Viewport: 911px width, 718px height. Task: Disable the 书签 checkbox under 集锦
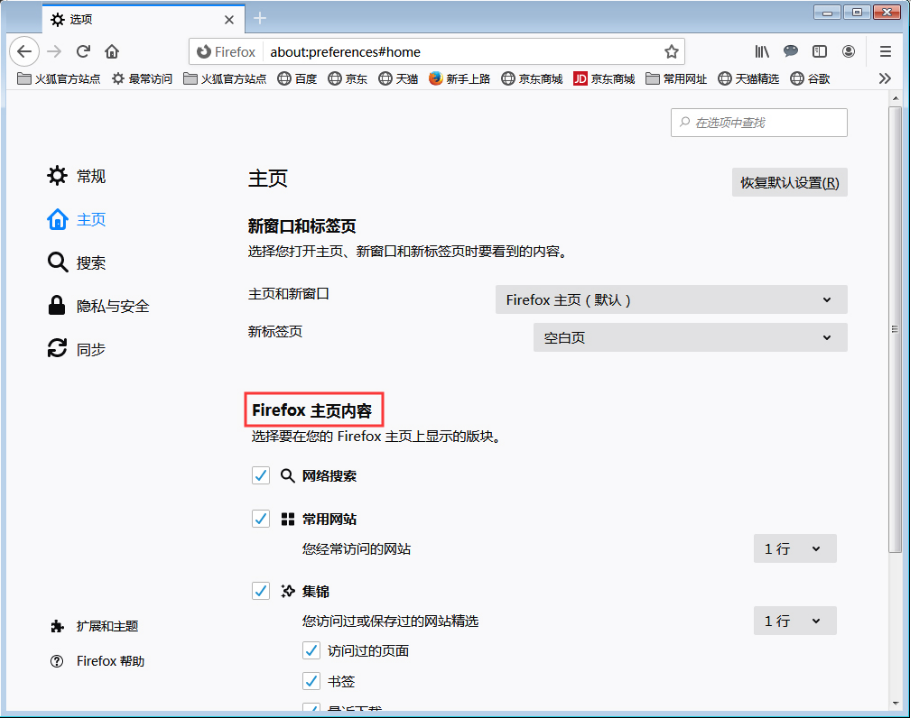tap(311, 681)
